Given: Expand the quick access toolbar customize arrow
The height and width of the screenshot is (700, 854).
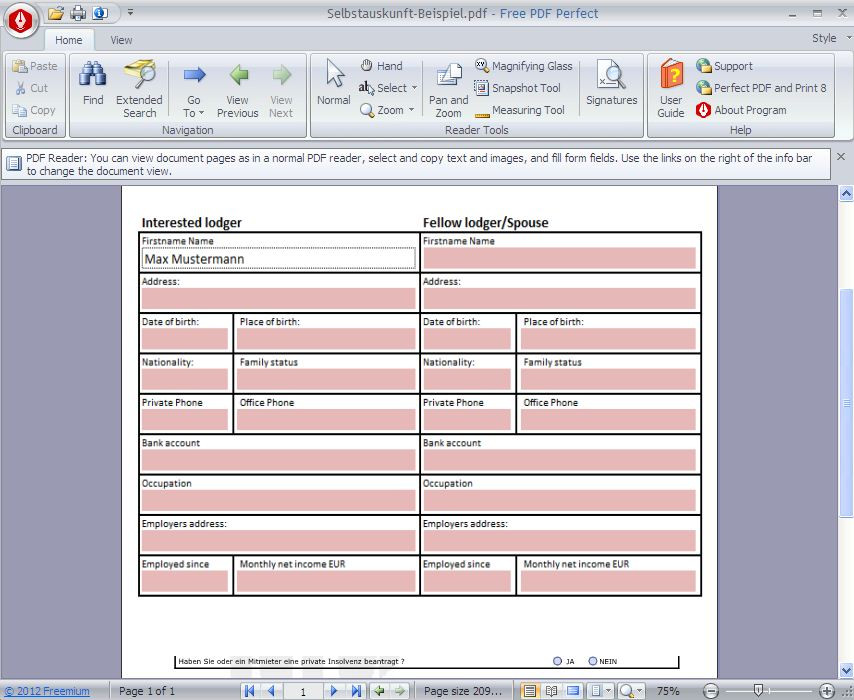Looking at the screenshot, I should (130, 12).
